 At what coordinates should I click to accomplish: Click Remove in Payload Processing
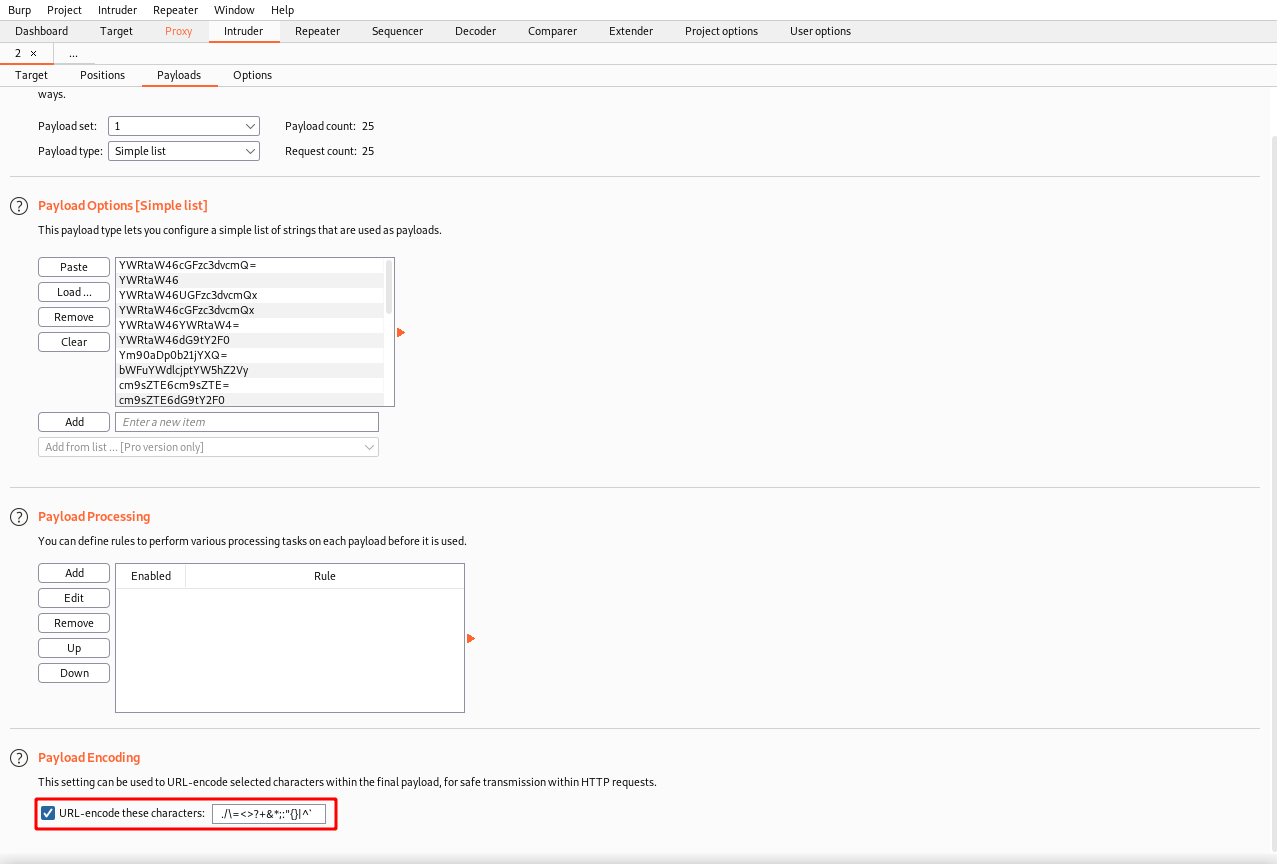[x=74, y=623]
